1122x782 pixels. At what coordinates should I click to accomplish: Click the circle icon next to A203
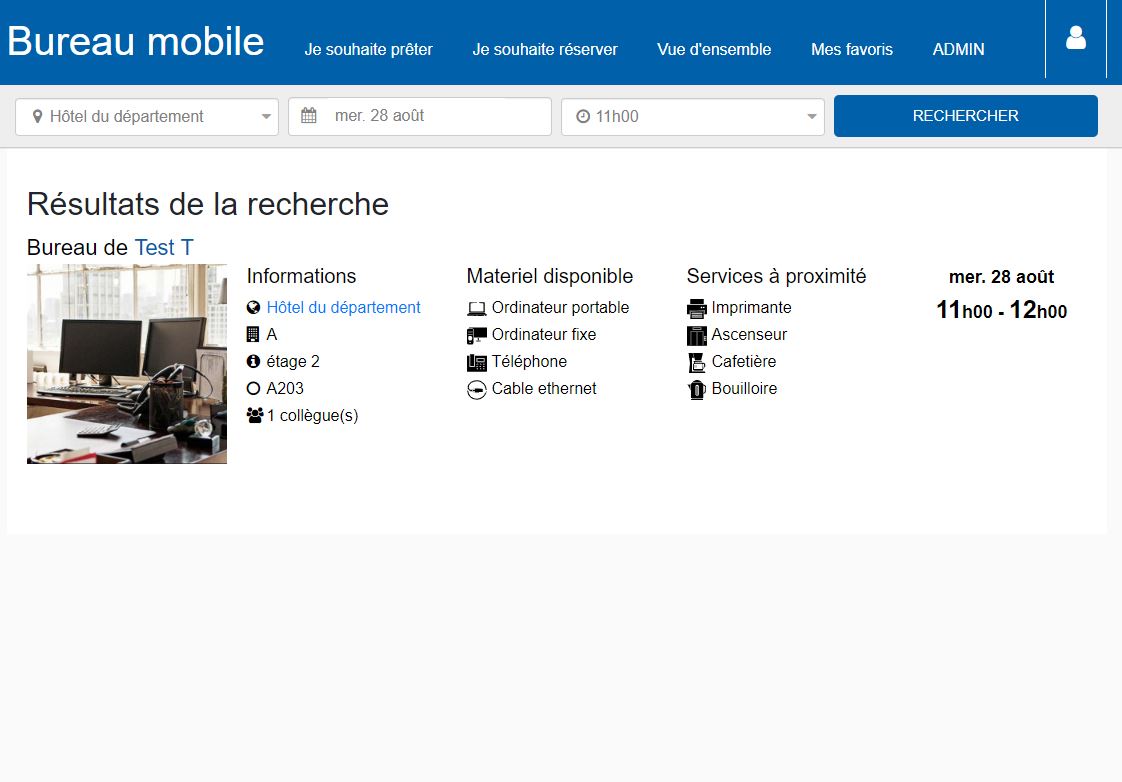click(x=253, y=388)
